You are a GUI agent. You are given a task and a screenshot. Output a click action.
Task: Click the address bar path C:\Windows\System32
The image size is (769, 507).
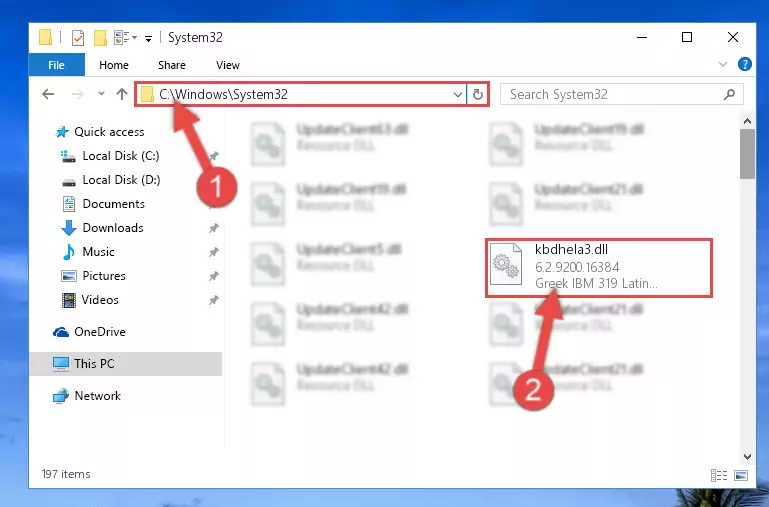pos(223,94)
